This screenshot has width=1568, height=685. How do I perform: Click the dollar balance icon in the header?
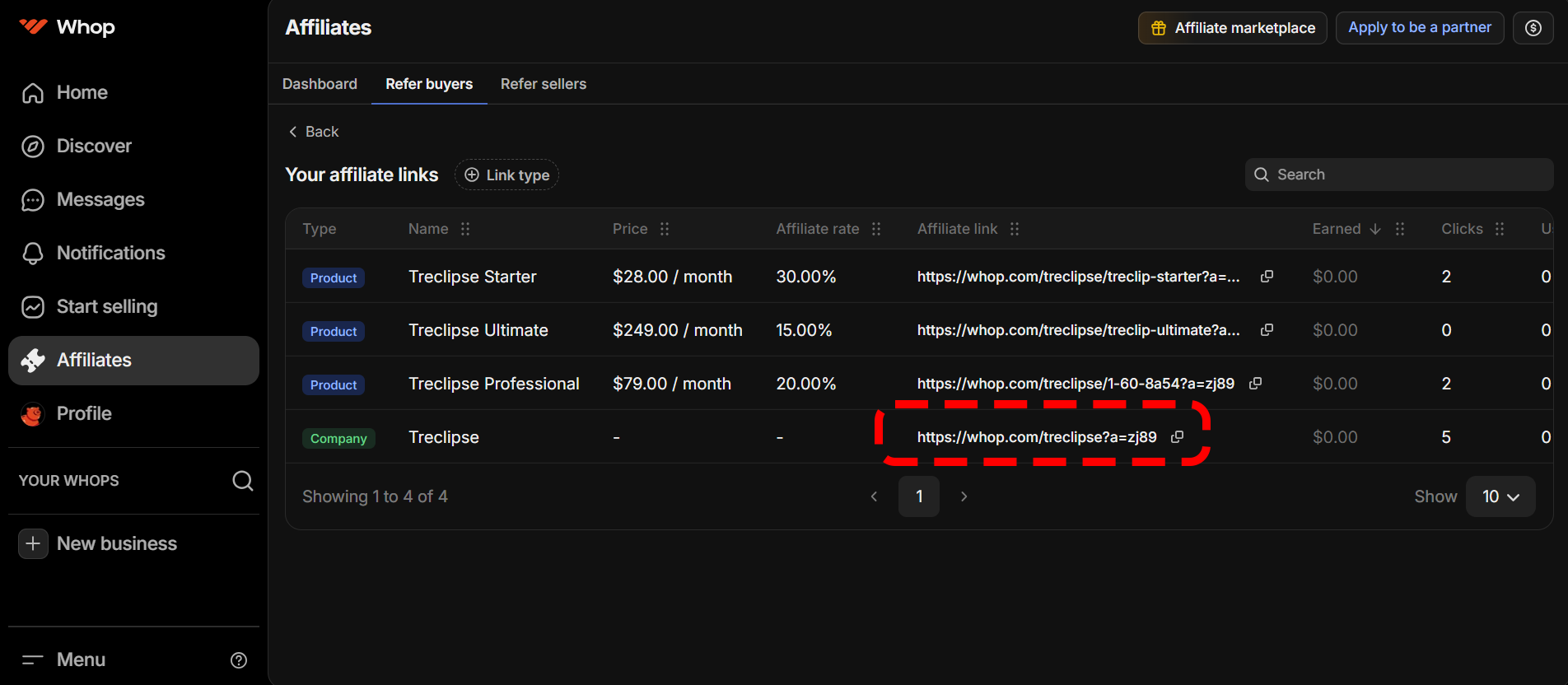1533,28
